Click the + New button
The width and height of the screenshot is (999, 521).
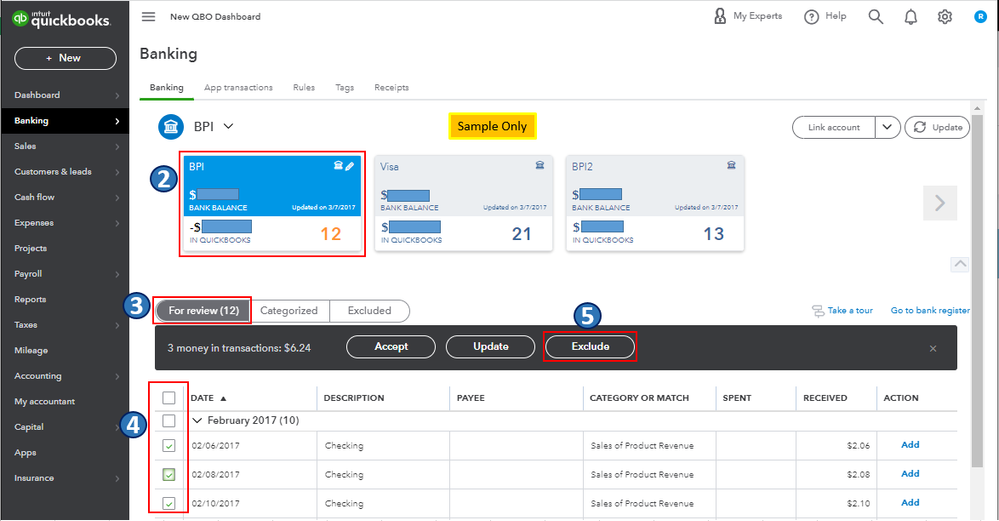tap(65, 58)
